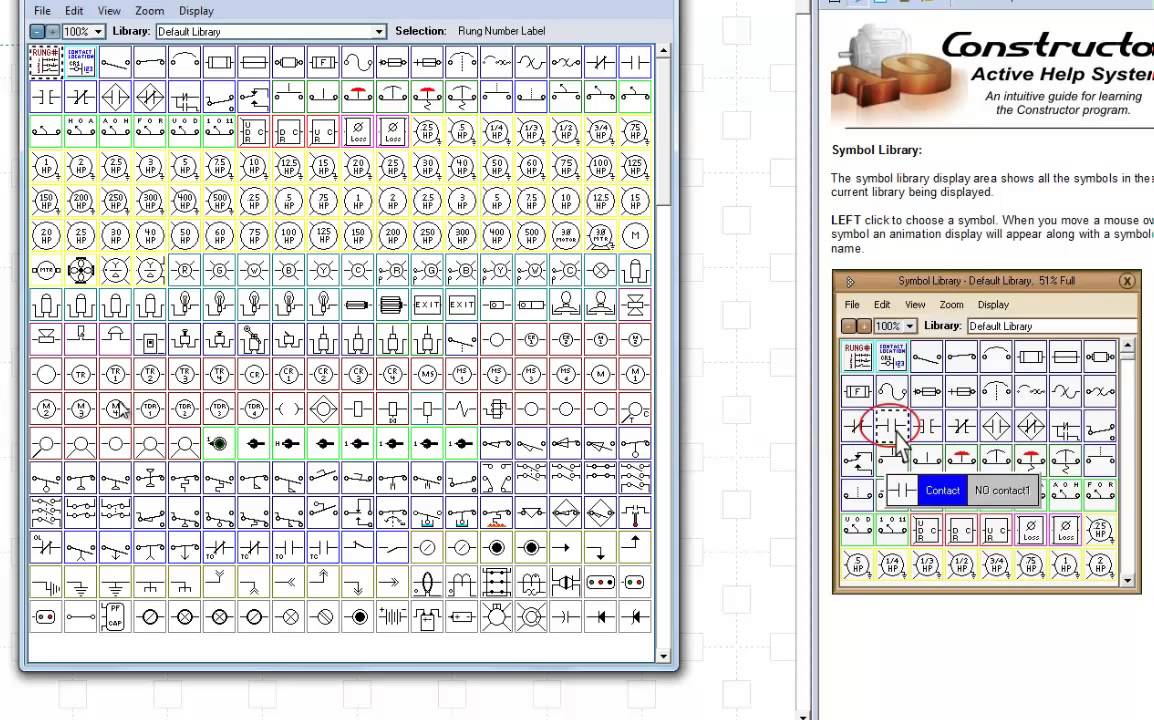Select the OL overload contact symbol
Viewport: 1154px width, 720px height.
46,546
